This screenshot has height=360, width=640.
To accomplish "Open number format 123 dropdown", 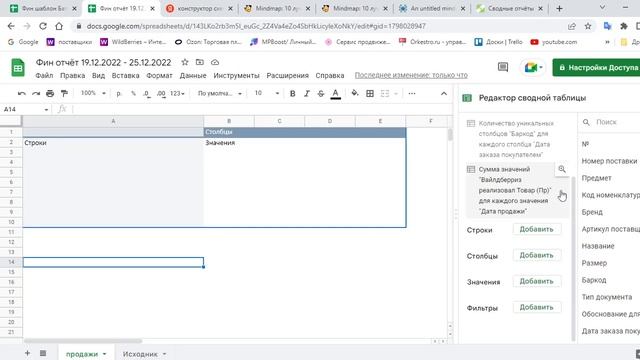I will click(177, 93).
